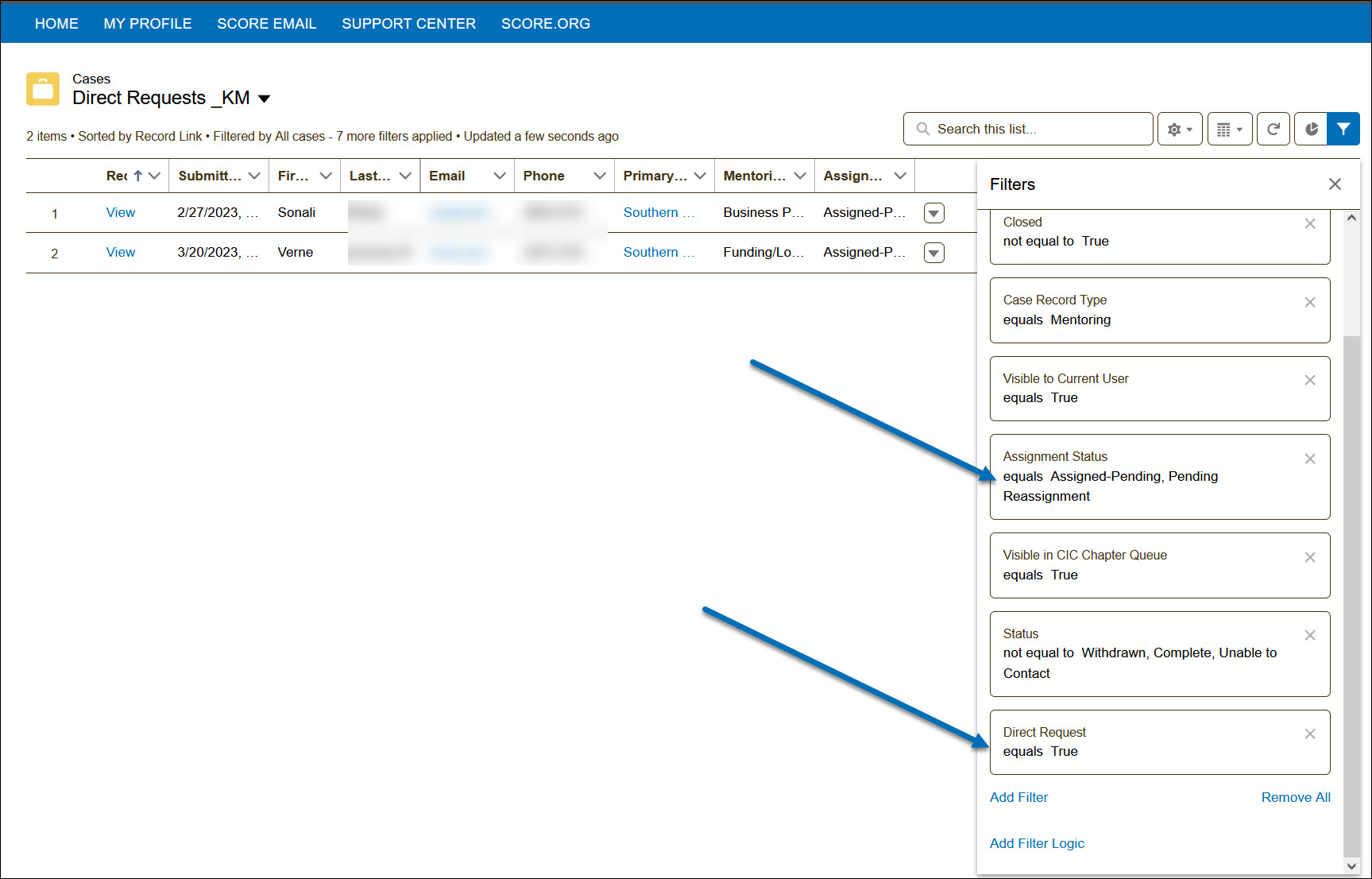Go to MY PROFILE in navigation
Image resolution: width=1372 pixels, height=879 pixels.
point(148,24)
